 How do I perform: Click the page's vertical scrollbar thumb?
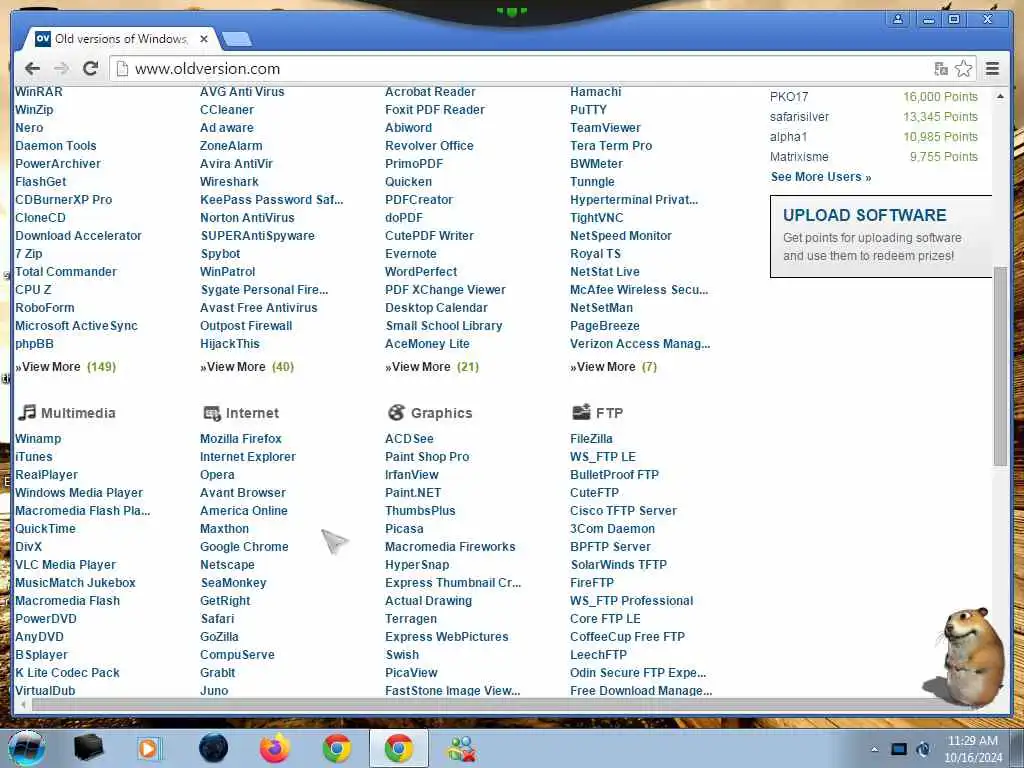[x=1000, y=366]
